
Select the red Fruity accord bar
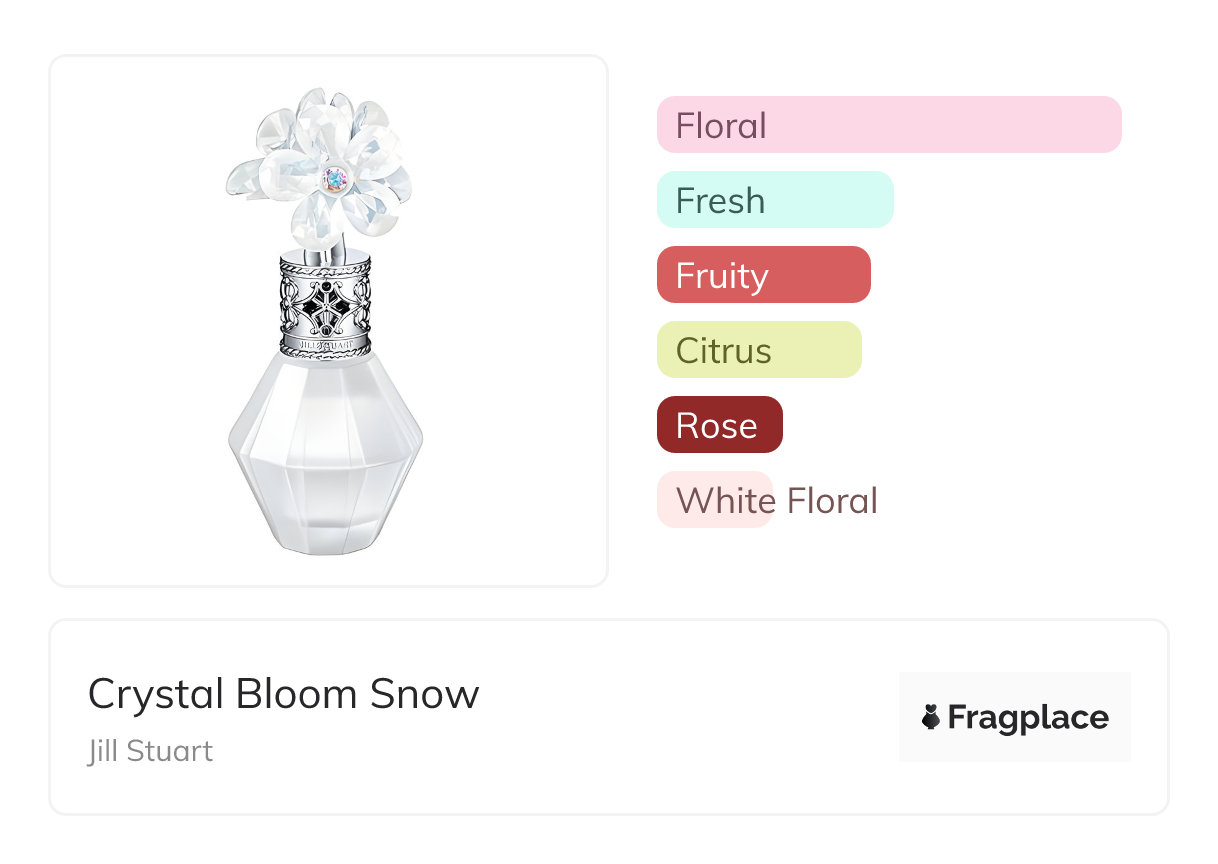pyautogui.click(x=763, y=275)
